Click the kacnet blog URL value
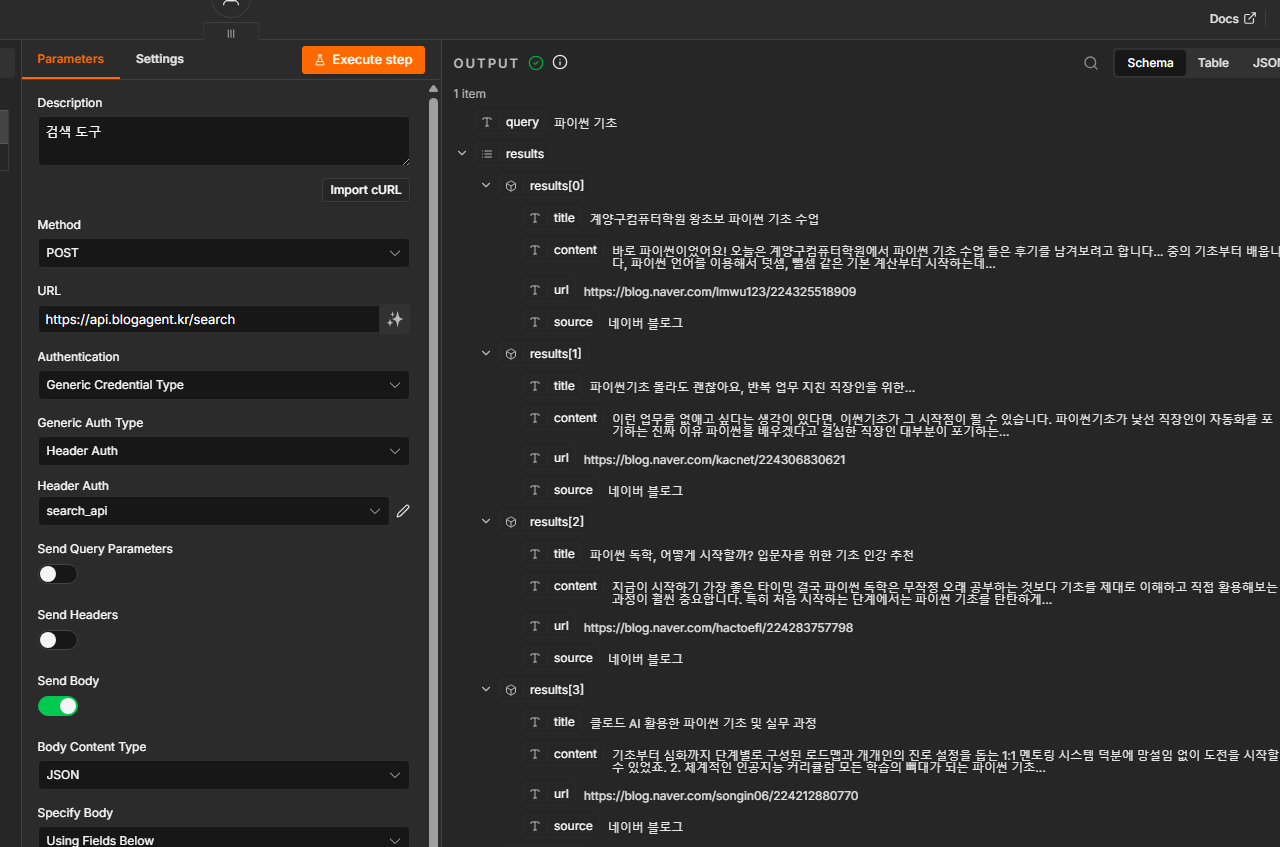This screenshot has width=1280, height=847. (714, 460)
